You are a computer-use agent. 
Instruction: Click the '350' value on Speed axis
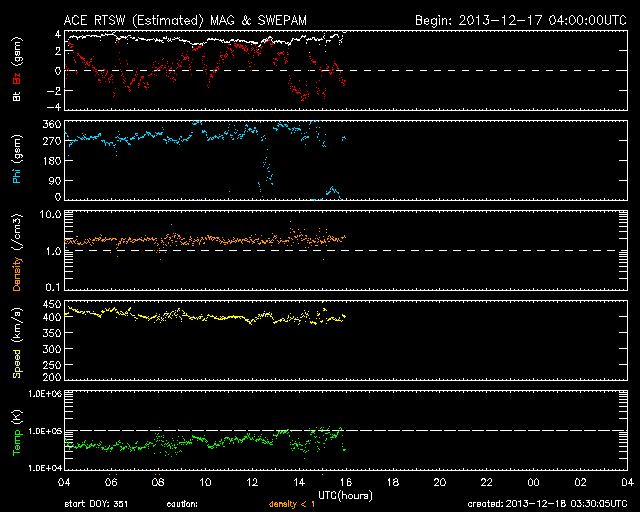(x=52, y=333)
